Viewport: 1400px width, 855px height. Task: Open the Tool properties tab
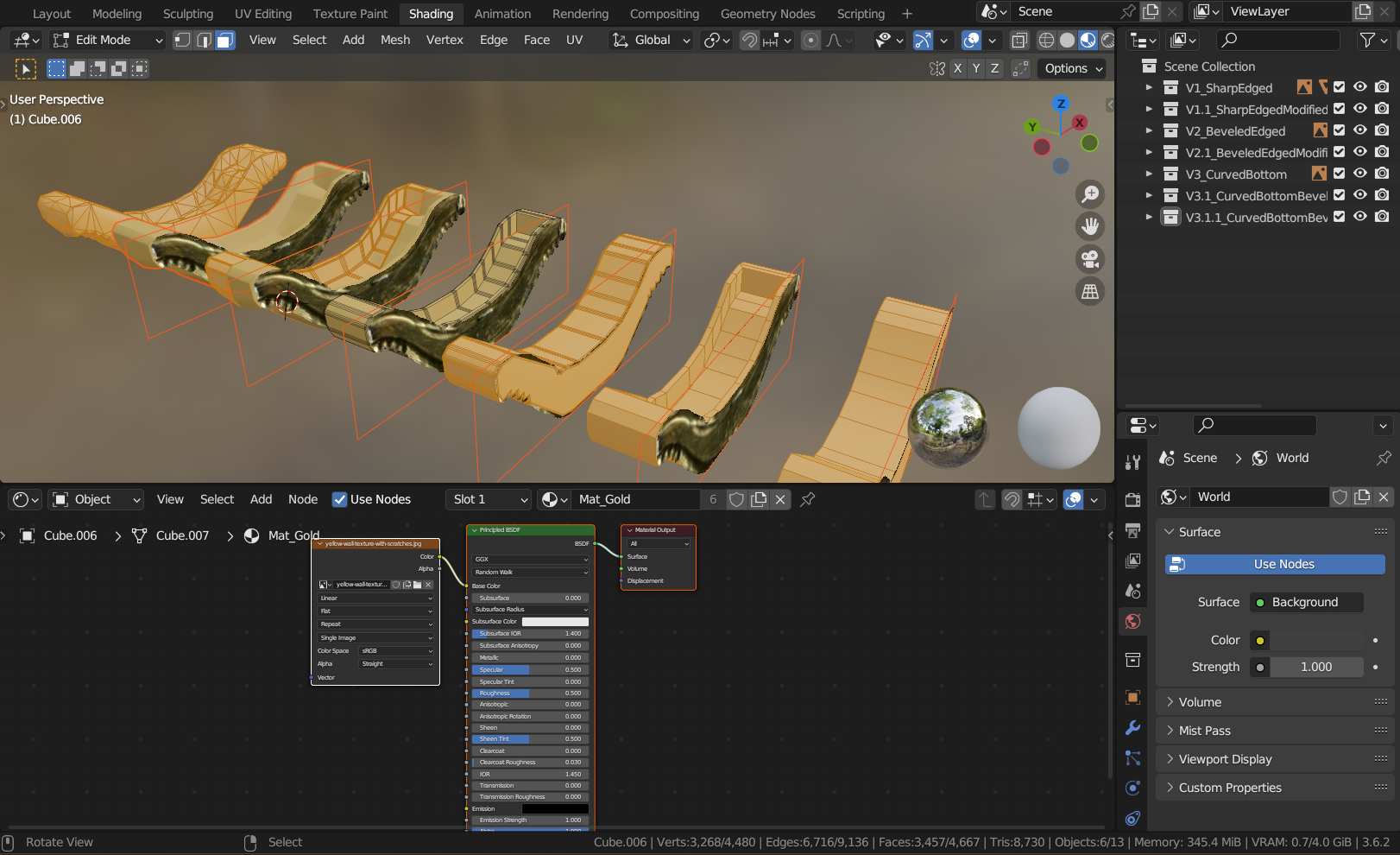point(1133,462)
